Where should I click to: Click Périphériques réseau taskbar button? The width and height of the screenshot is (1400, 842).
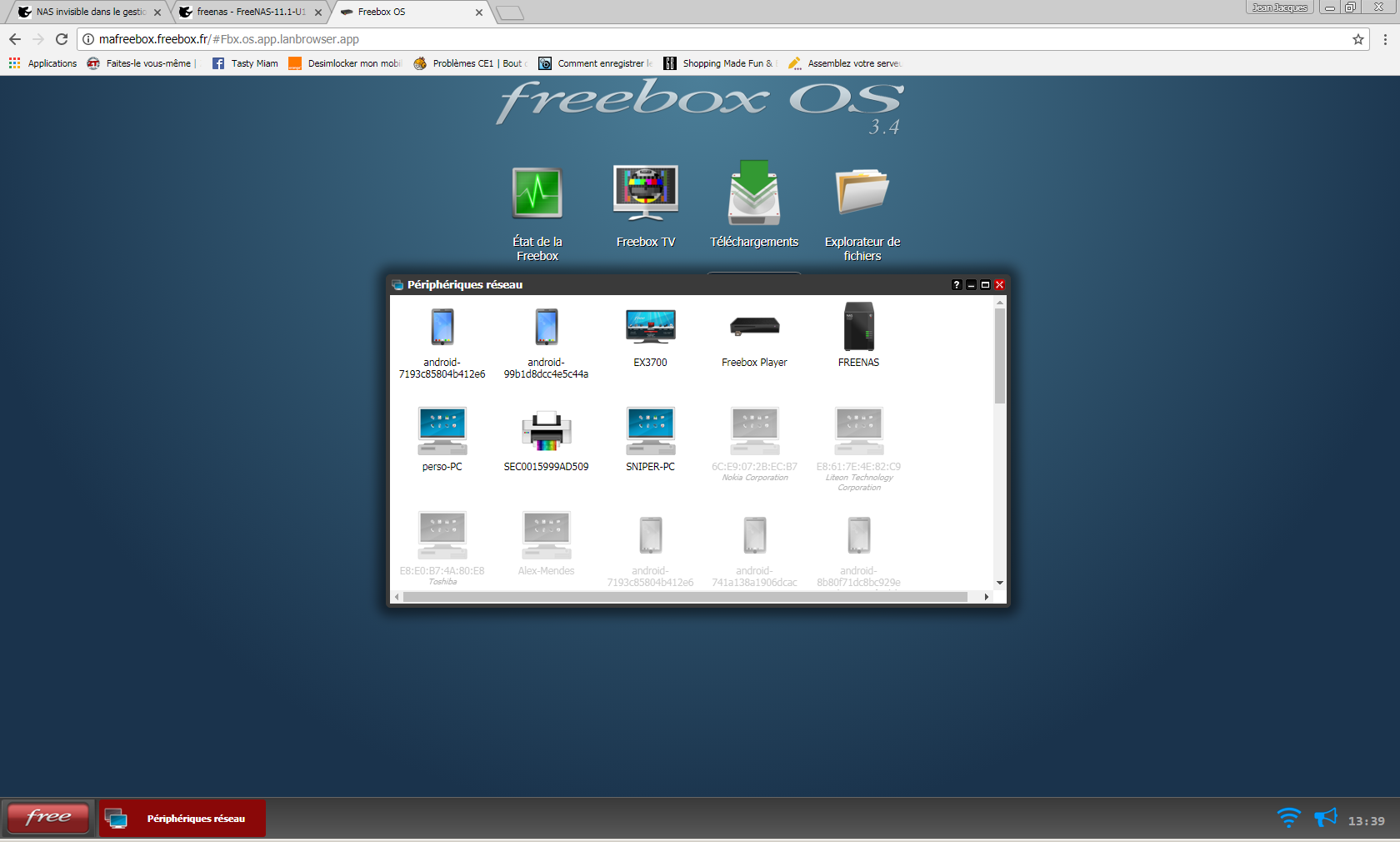[182, 819]
